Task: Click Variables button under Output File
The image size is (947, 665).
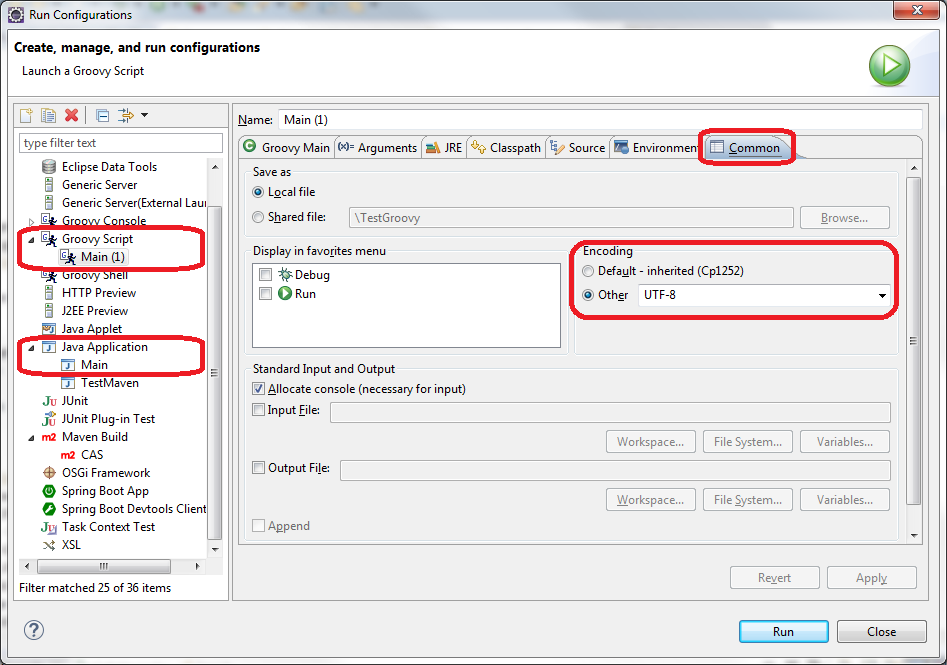Action: point(844,500)
